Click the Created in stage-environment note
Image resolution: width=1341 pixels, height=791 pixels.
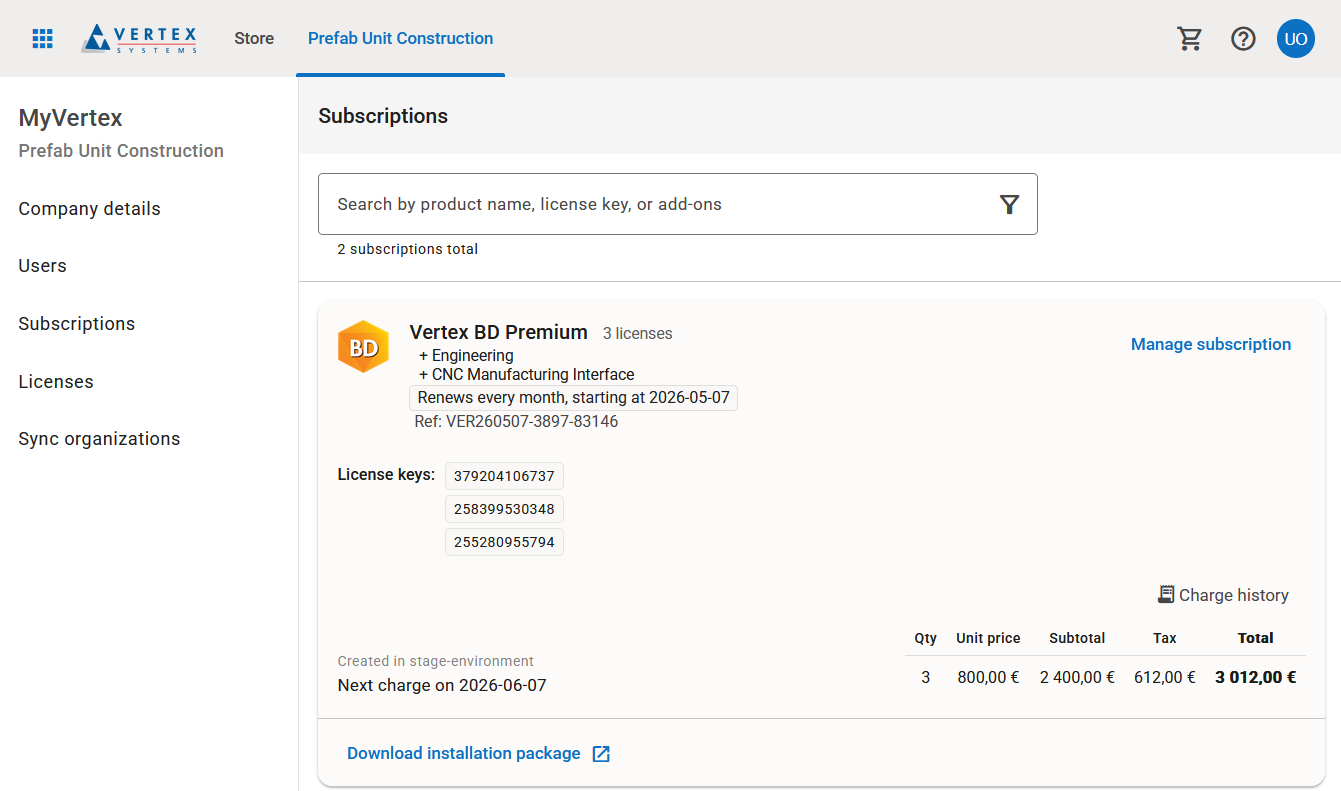click(436, 661)
